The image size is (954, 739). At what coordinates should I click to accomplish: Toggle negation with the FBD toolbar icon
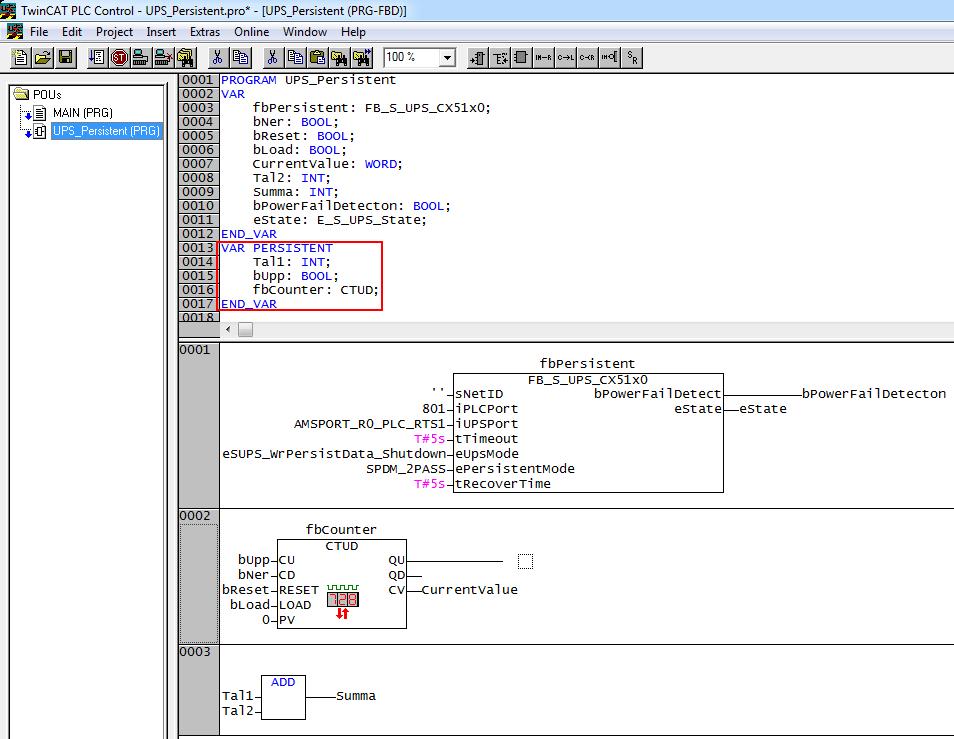pos(609,58)
